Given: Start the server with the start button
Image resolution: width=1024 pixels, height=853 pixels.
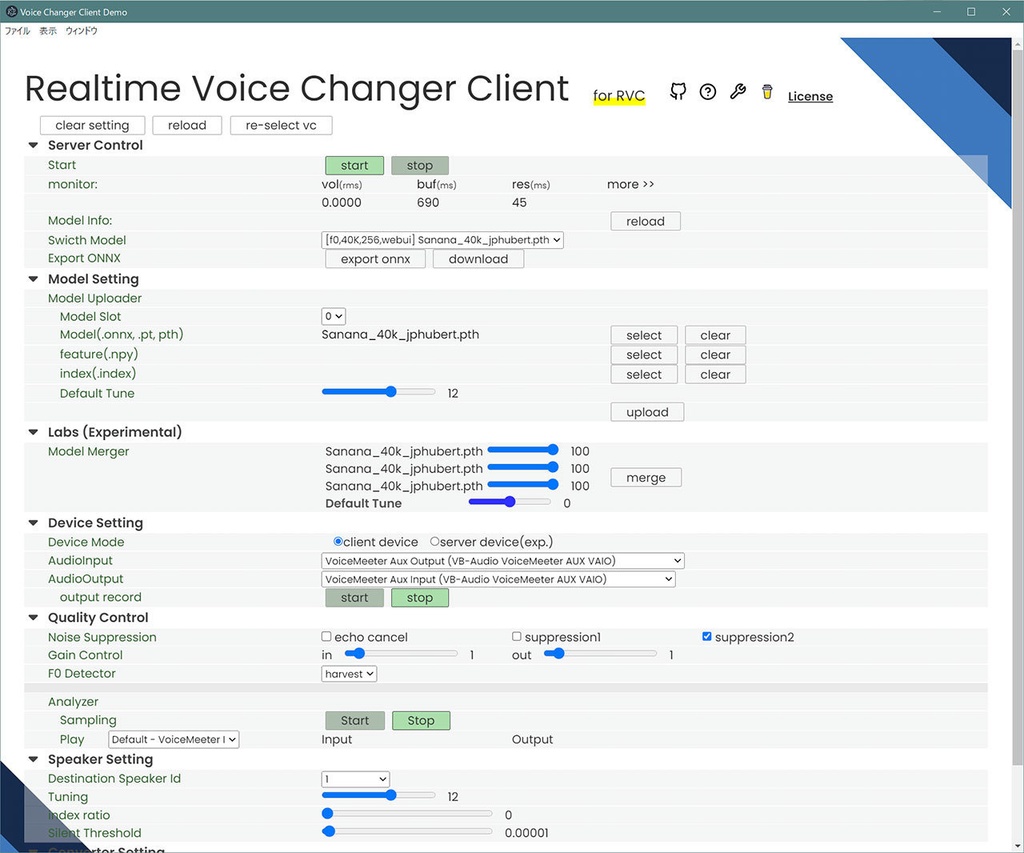Looking at the screenshot, I should (355, 165).
